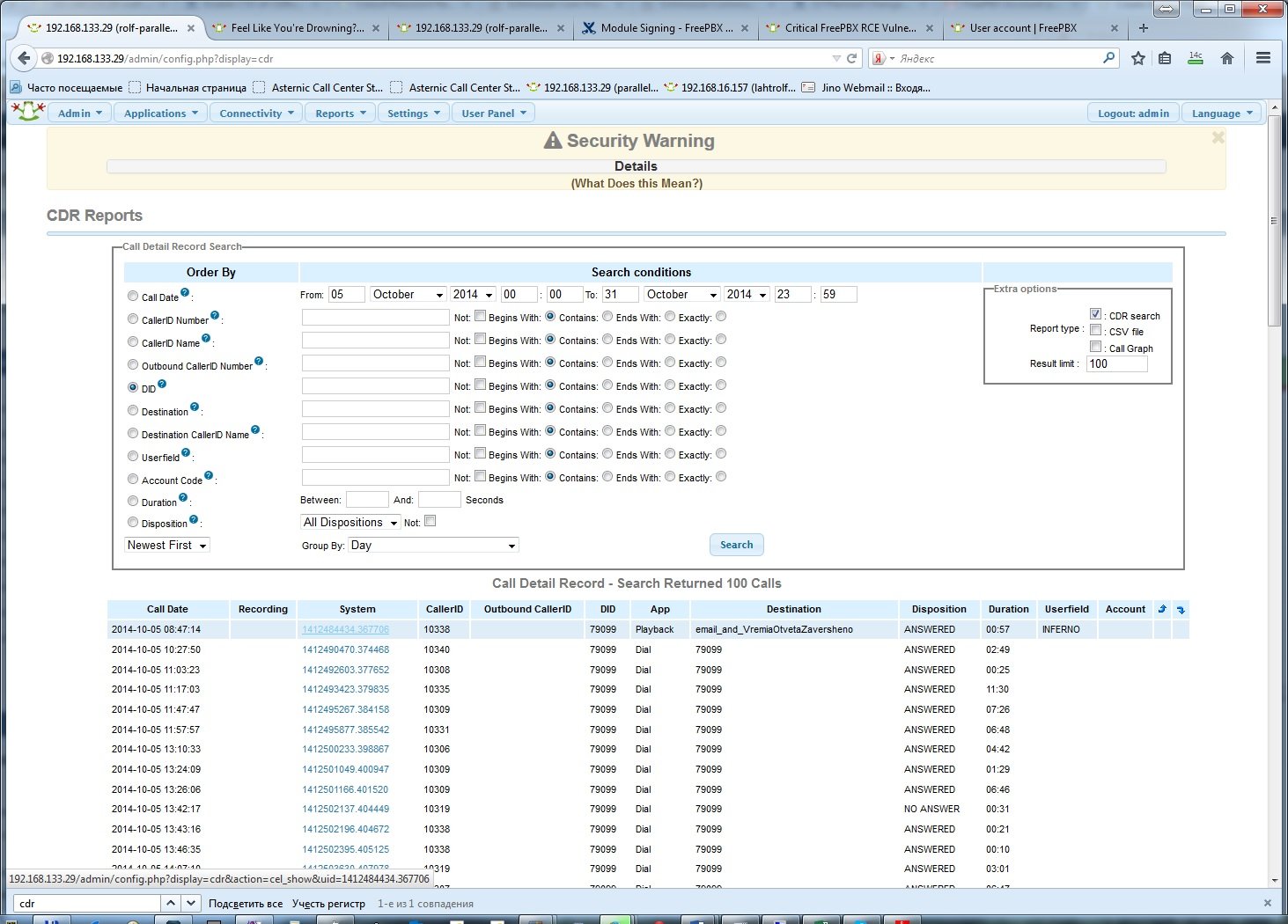Open the browser hamburger menu
This screenshot has width=1288, height=924.
click(x=1263, y=58)
